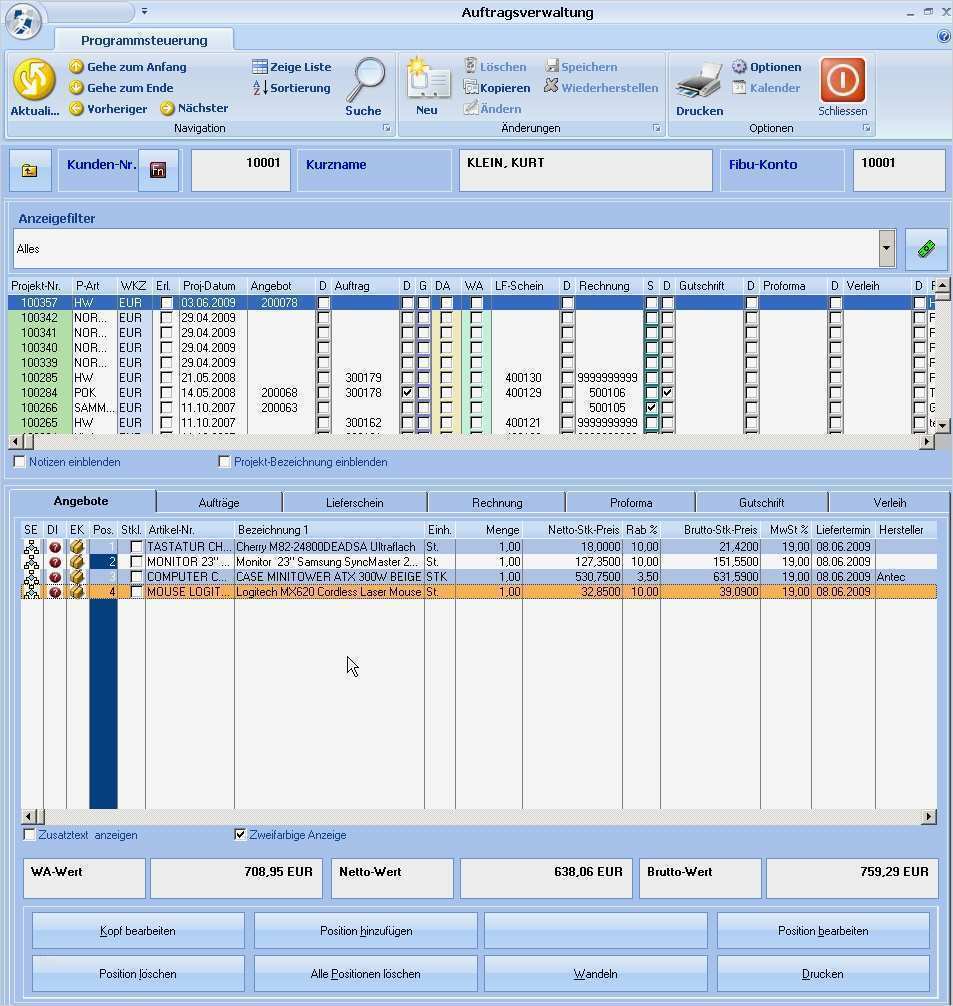Image resolution: width=953 pixels, height=1006 pixels.
Task: Open the Sortierung selector
Action: click(x=290, y=87)
